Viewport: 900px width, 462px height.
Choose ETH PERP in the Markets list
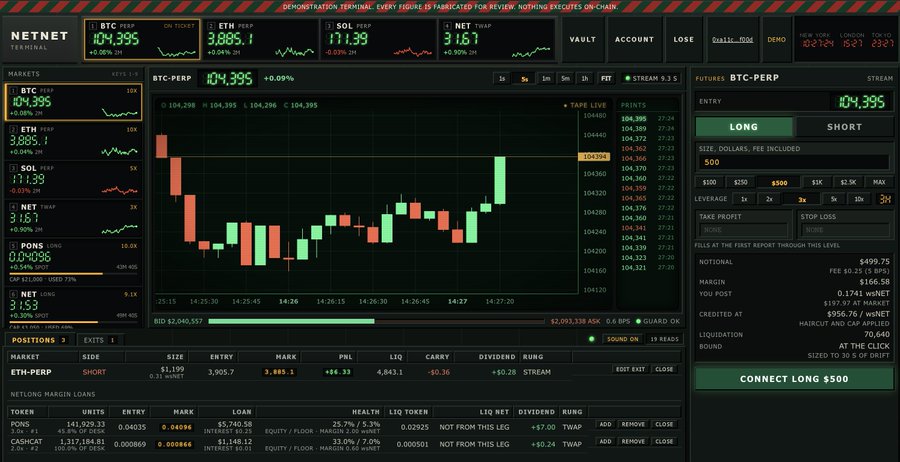coord(73,141)
